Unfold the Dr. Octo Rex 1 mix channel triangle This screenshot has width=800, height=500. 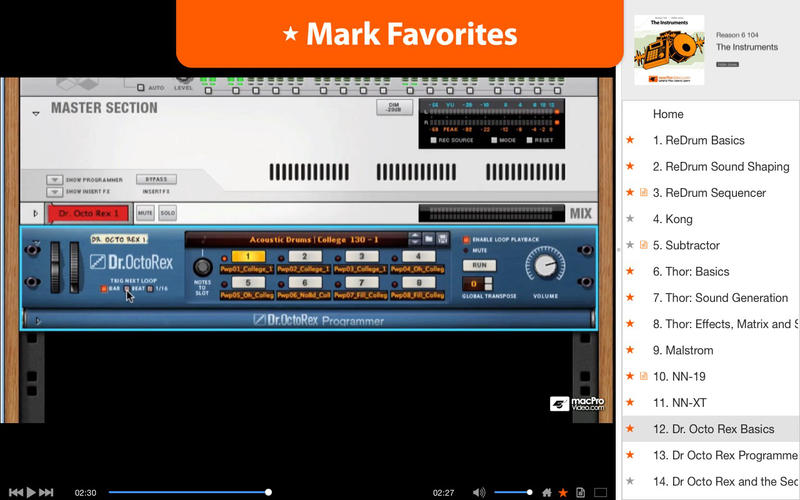(x=35, y=213)
